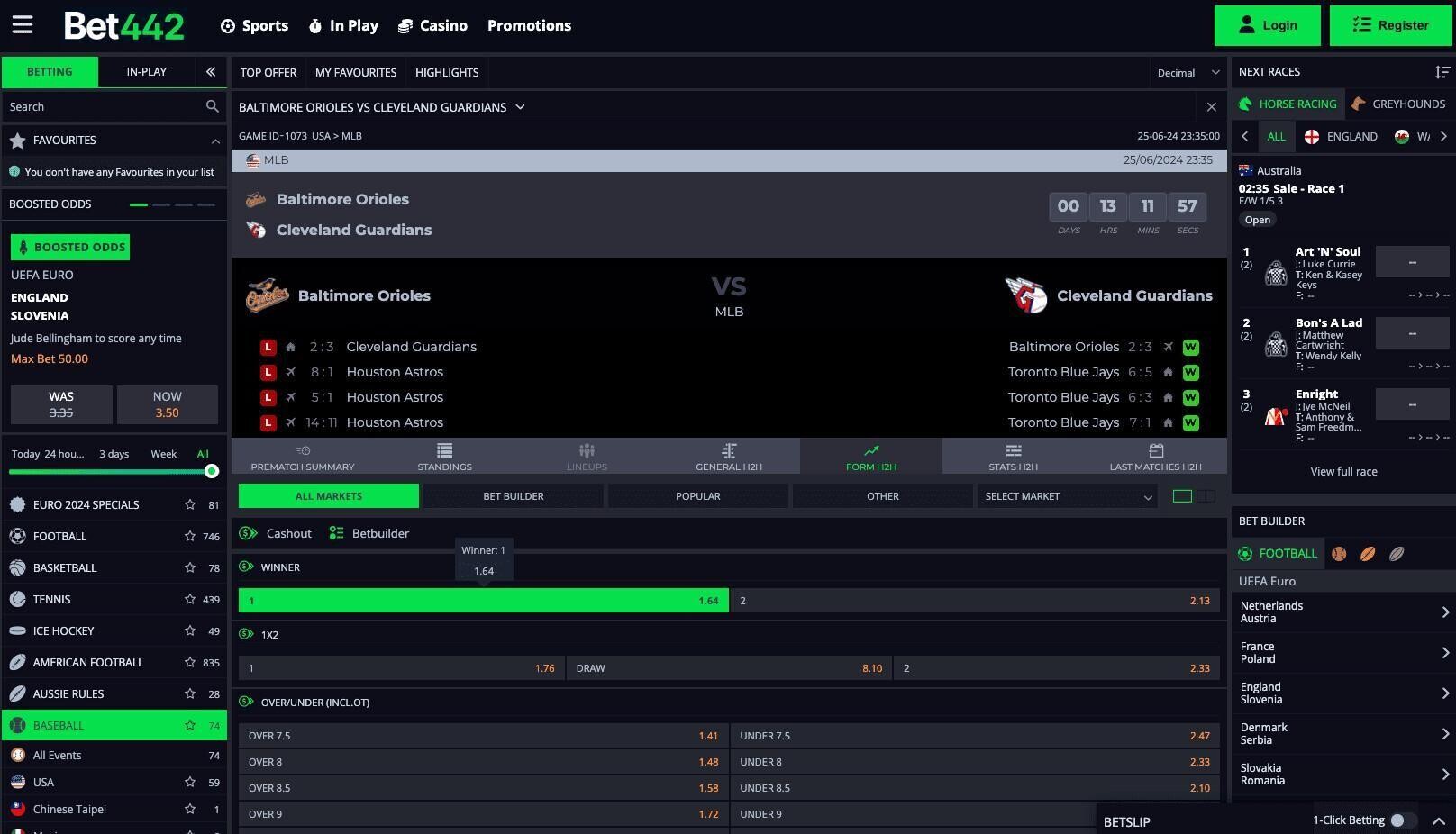Collapse the Favourites section
Image resolution: width=1456 pixels, height=834 pixels.
click(215, 141)
